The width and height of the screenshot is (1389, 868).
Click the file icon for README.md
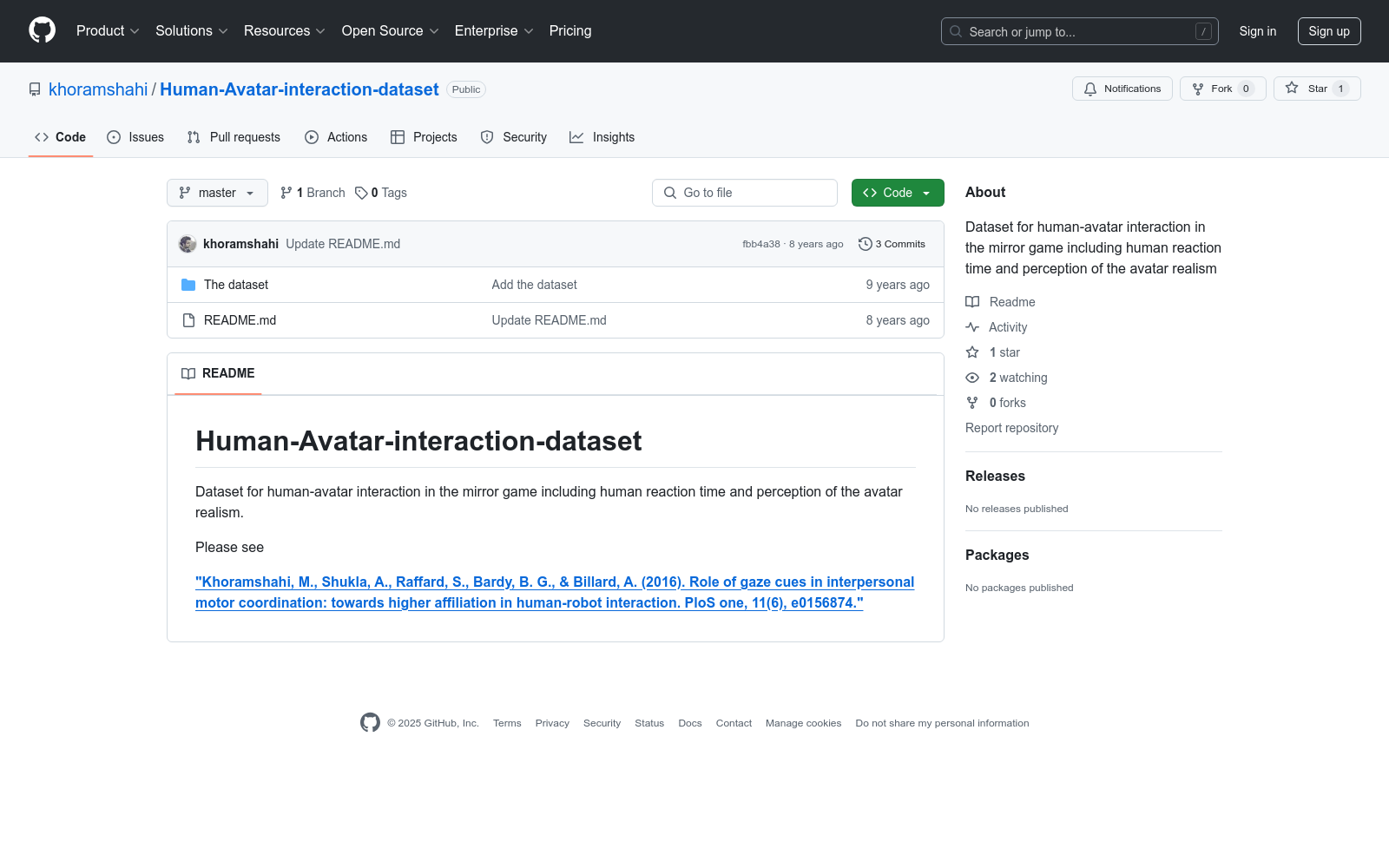pos(188,320)
